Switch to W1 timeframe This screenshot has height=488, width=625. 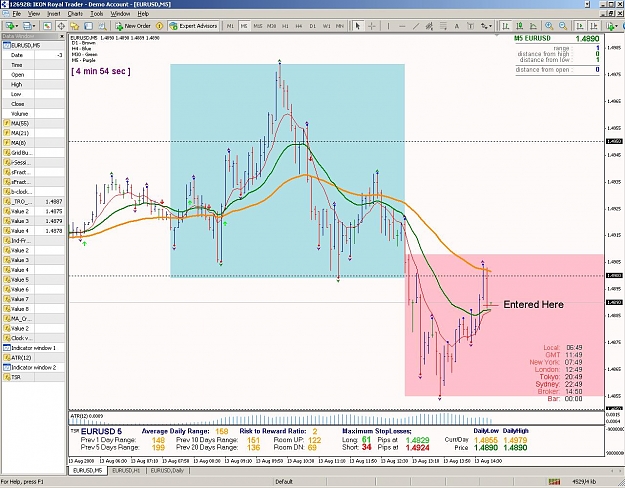tap(326, 26)
